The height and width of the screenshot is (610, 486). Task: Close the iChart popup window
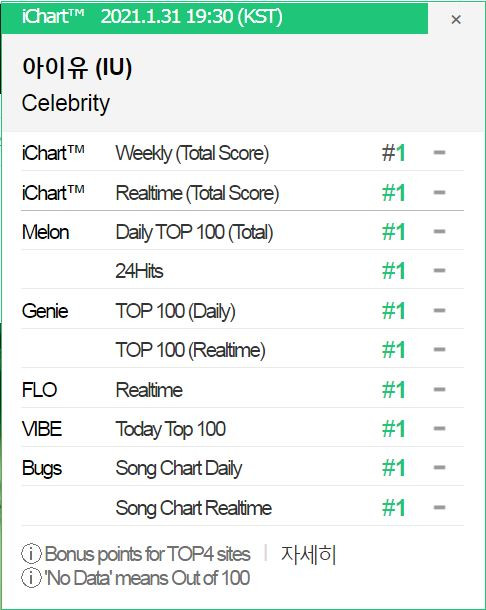click(x=456, y=19)
